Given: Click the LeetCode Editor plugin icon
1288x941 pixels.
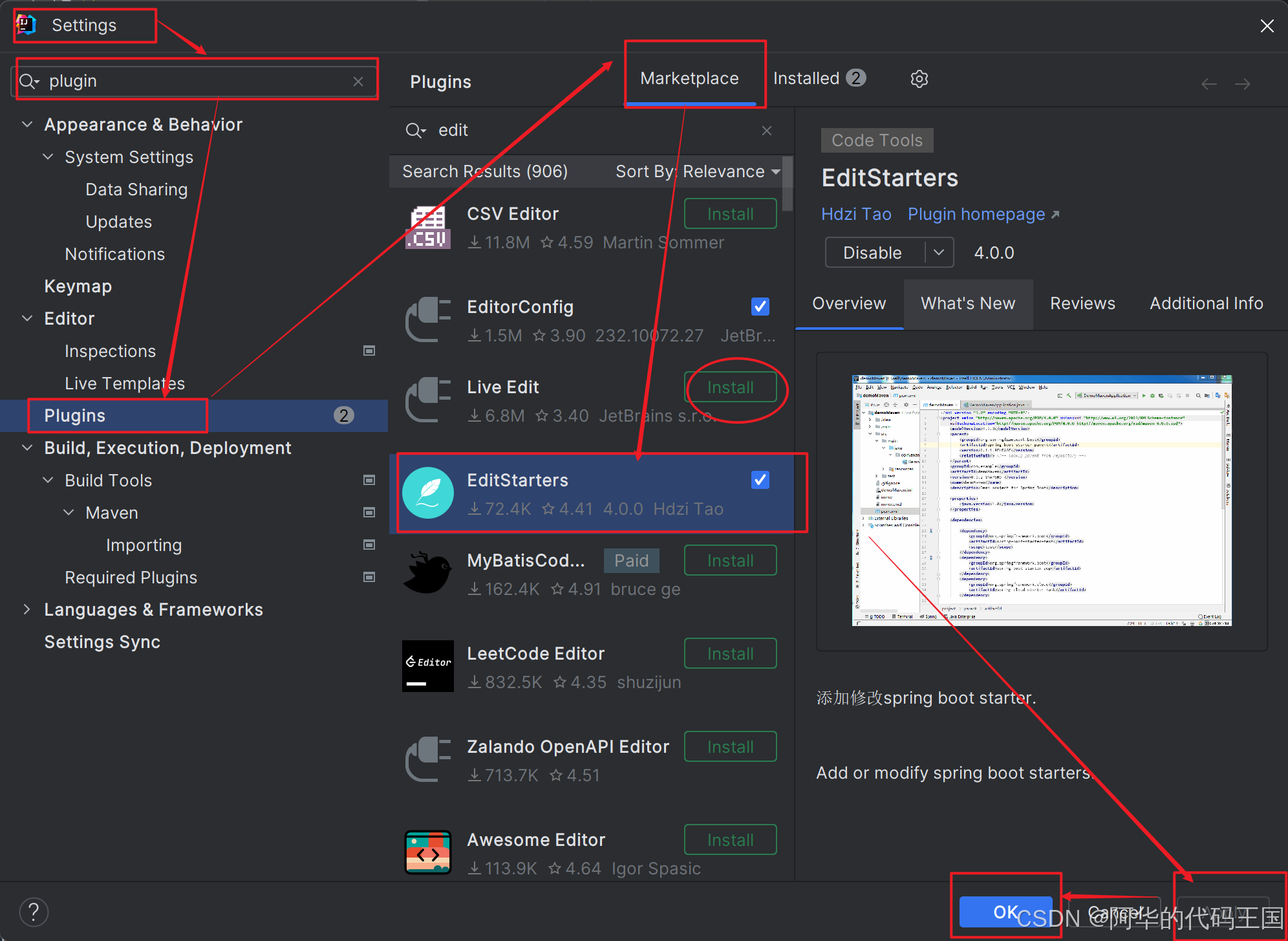Looking at the screenshot, I should pyautogui.click(x=427, y=666).
